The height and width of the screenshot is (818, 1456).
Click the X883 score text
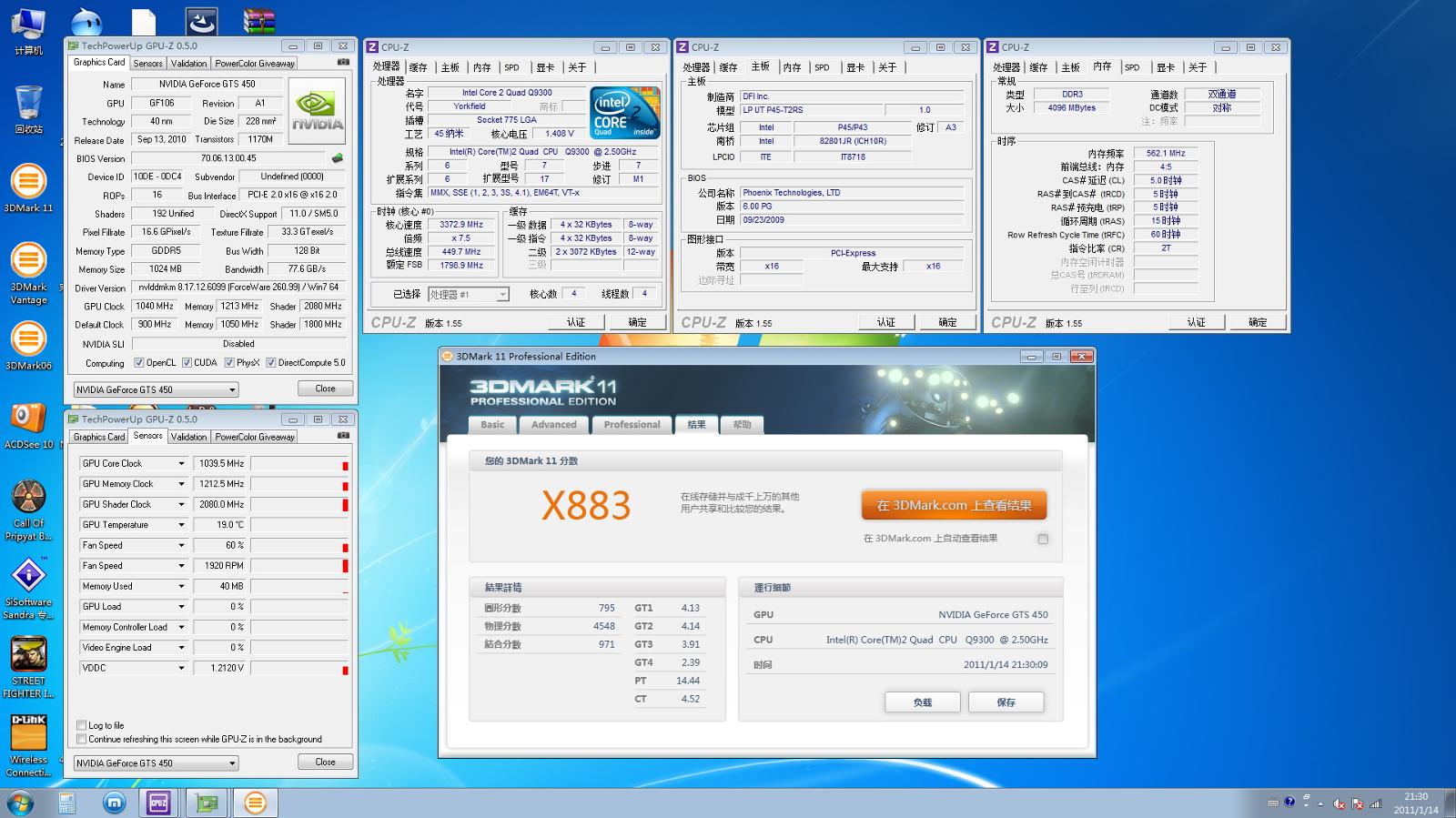pyautogui.click(x=586, y=506)
